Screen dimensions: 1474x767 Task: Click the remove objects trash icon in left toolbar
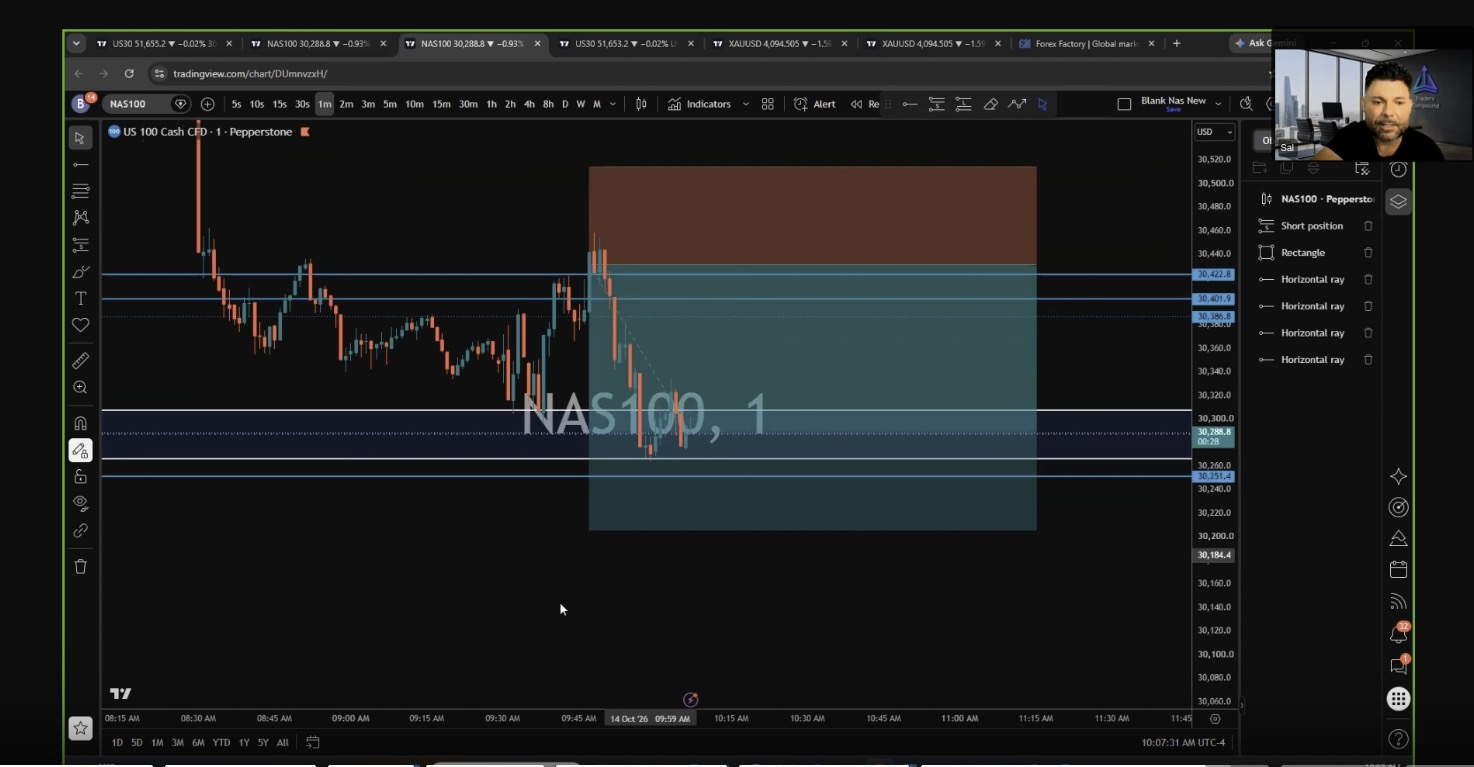(x=80, y=566)
